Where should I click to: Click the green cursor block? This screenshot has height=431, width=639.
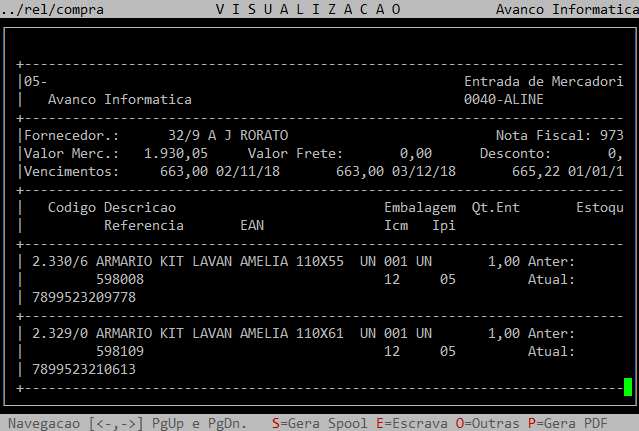coord(627,387)
